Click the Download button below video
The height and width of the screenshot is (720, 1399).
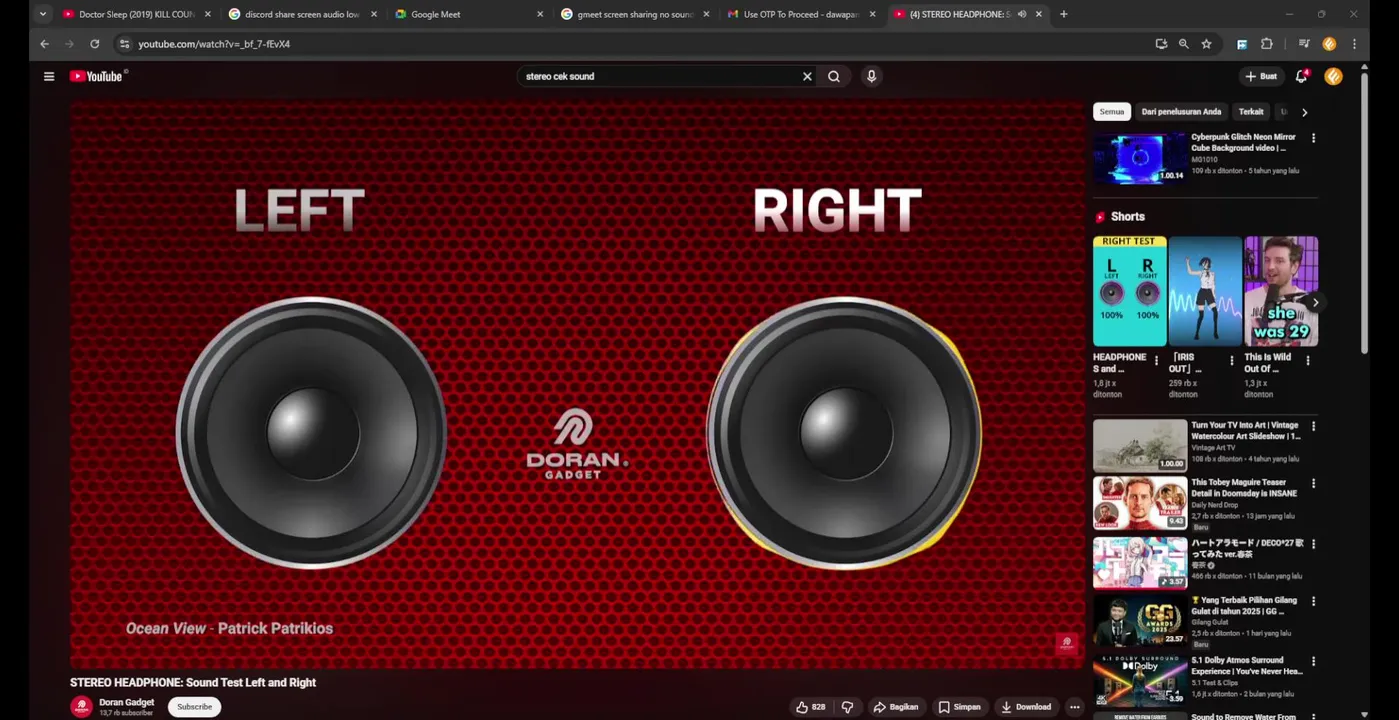(1025, 707)
